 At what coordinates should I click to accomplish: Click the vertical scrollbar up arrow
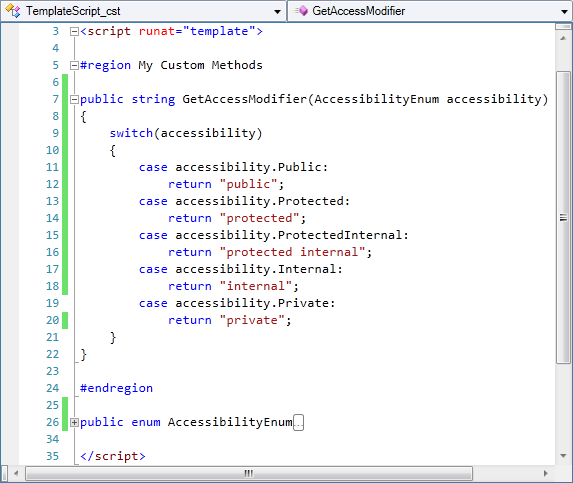pos(563,38)
